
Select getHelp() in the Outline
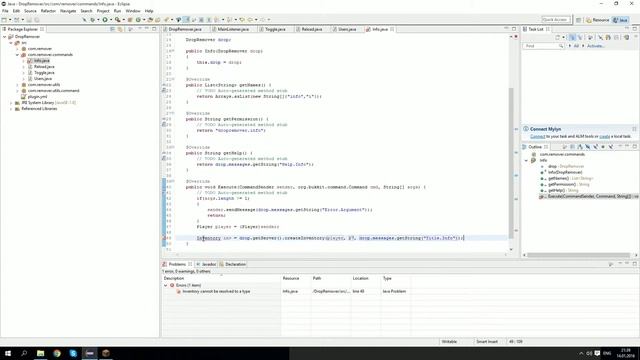coord(559,191)
